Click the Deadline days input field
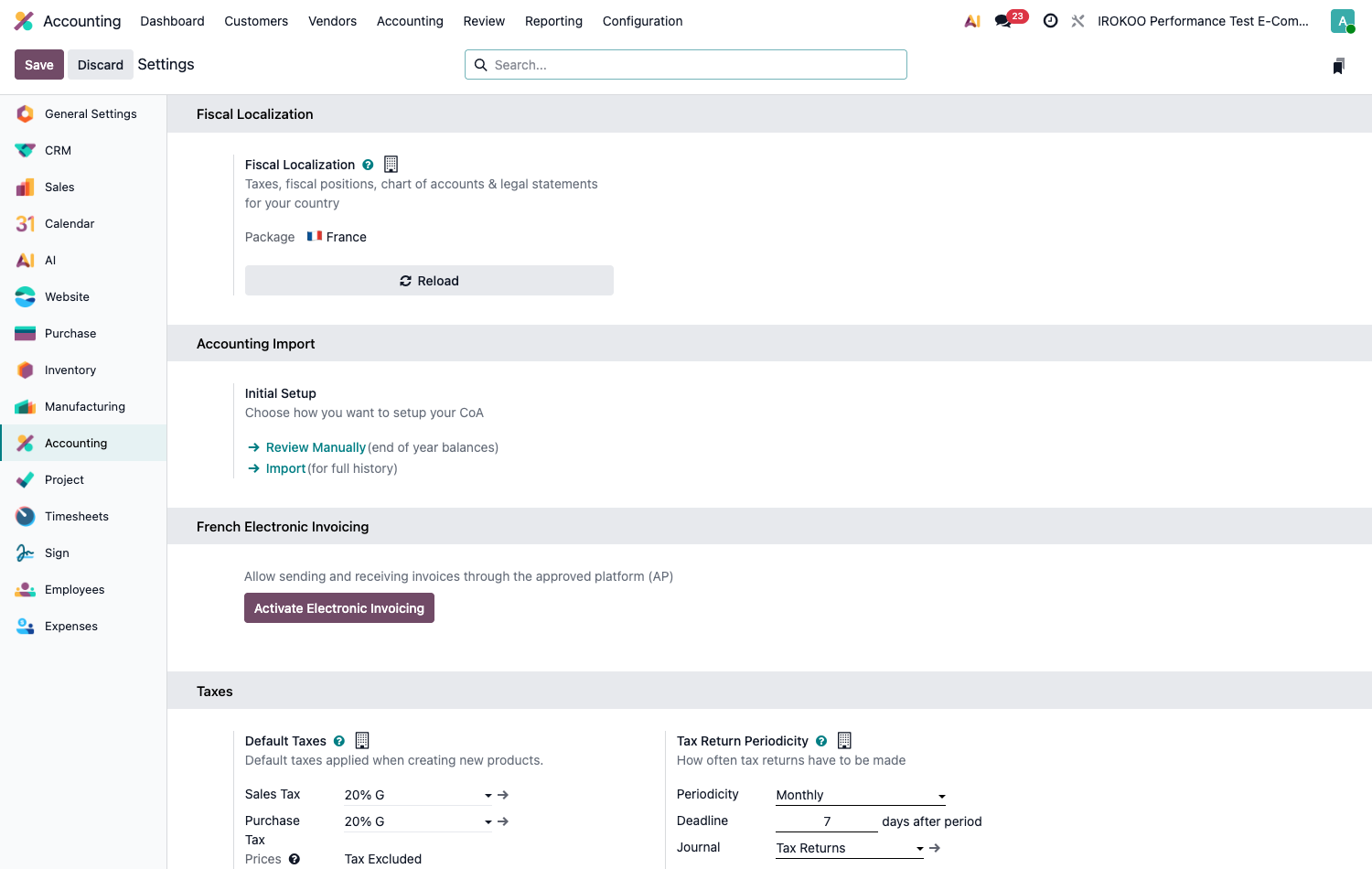 coord(827,821)
